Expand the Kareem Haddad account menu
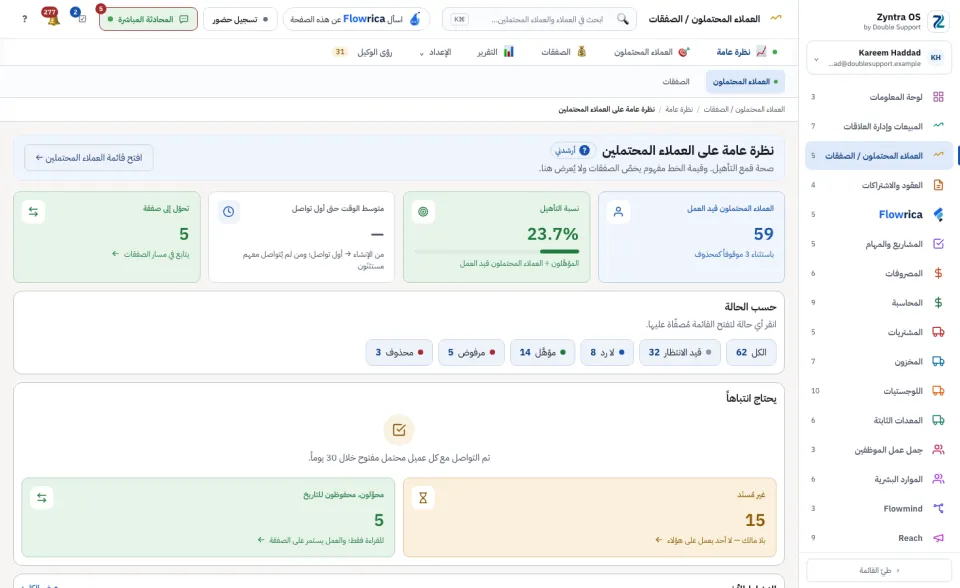Viewport: 960px width, 588px height. pyautogui.click(x=879, y=58)
